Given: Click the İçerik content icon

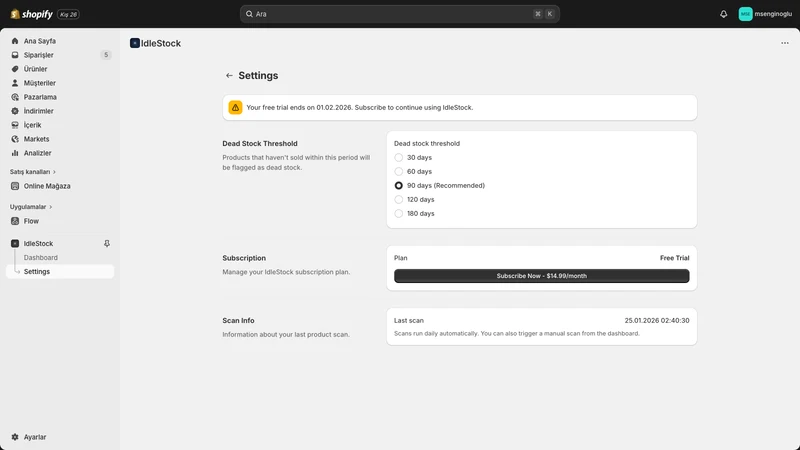Looking at the screenshot, I should pyautogui.click(x=15, y=125).
